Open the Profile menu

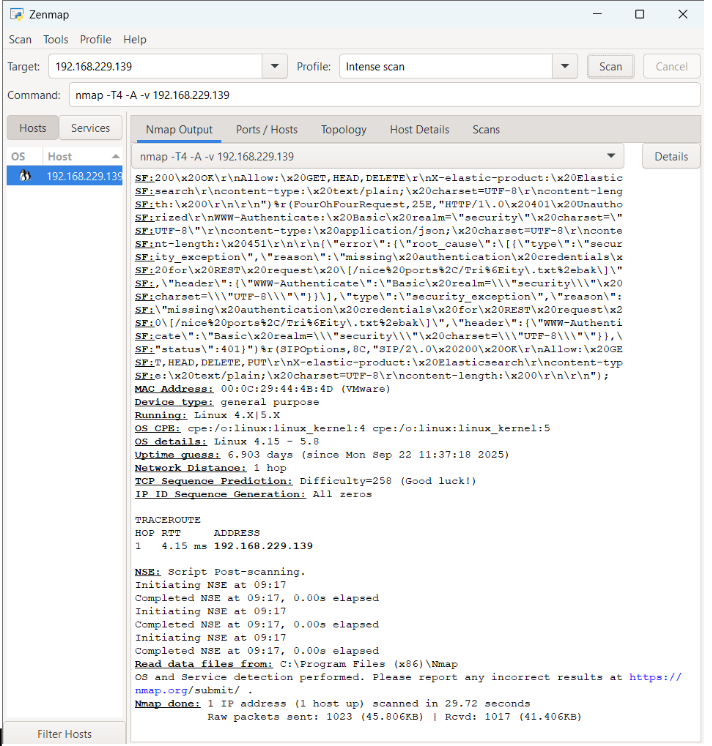95,39
